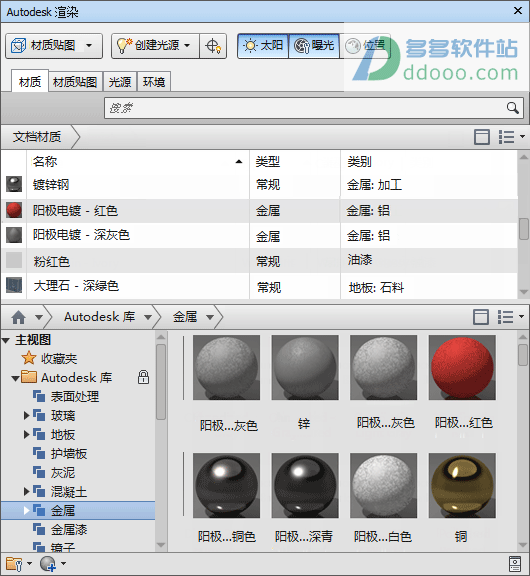Click the home library icon

pyautogui.click(x=18, y=317)
